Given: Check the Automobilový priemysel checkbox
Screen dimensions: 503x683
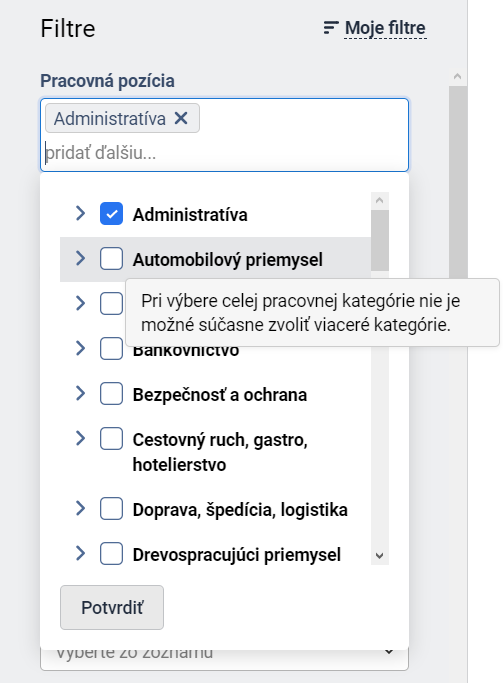Looking at the screenshot, I should pos(111,259).
